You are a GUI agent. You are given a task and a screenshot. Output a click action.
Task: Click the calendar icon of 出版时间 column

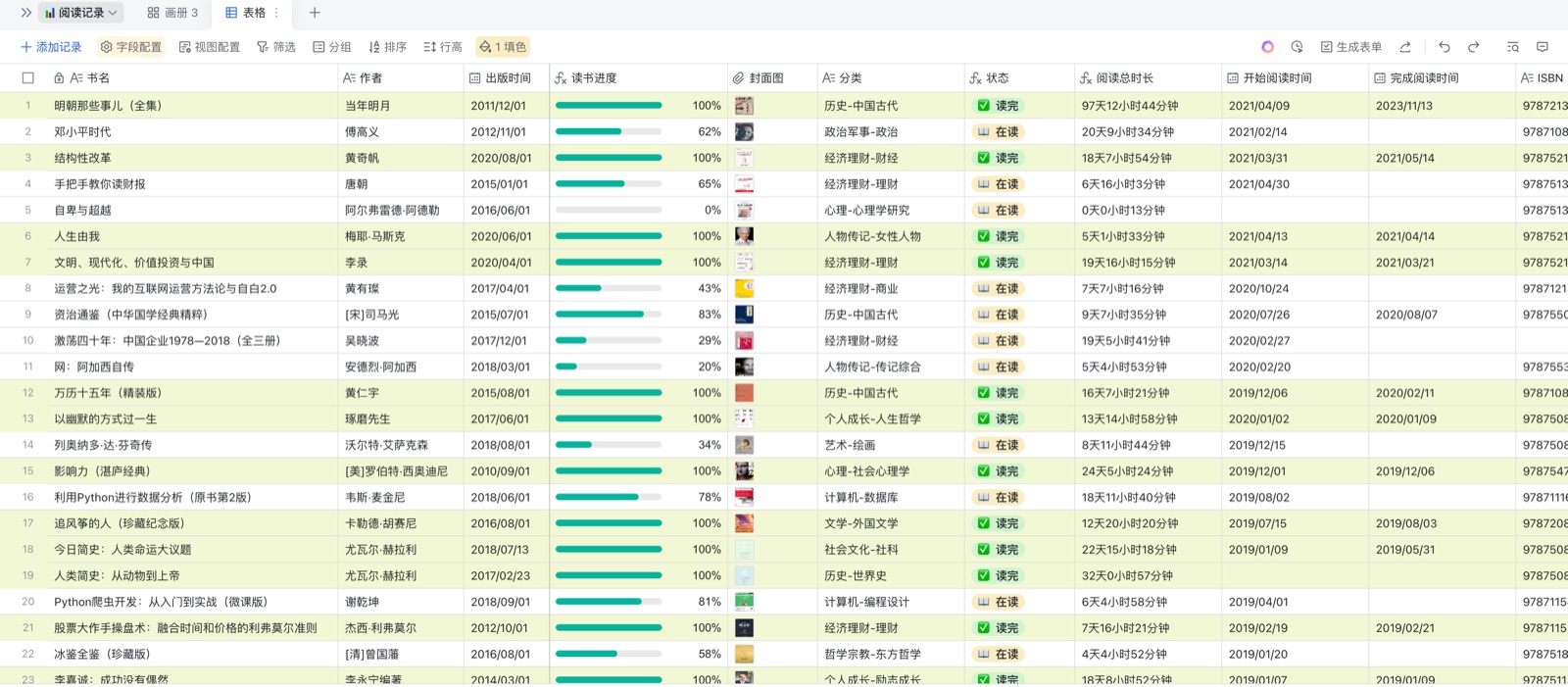coord(475,78)
